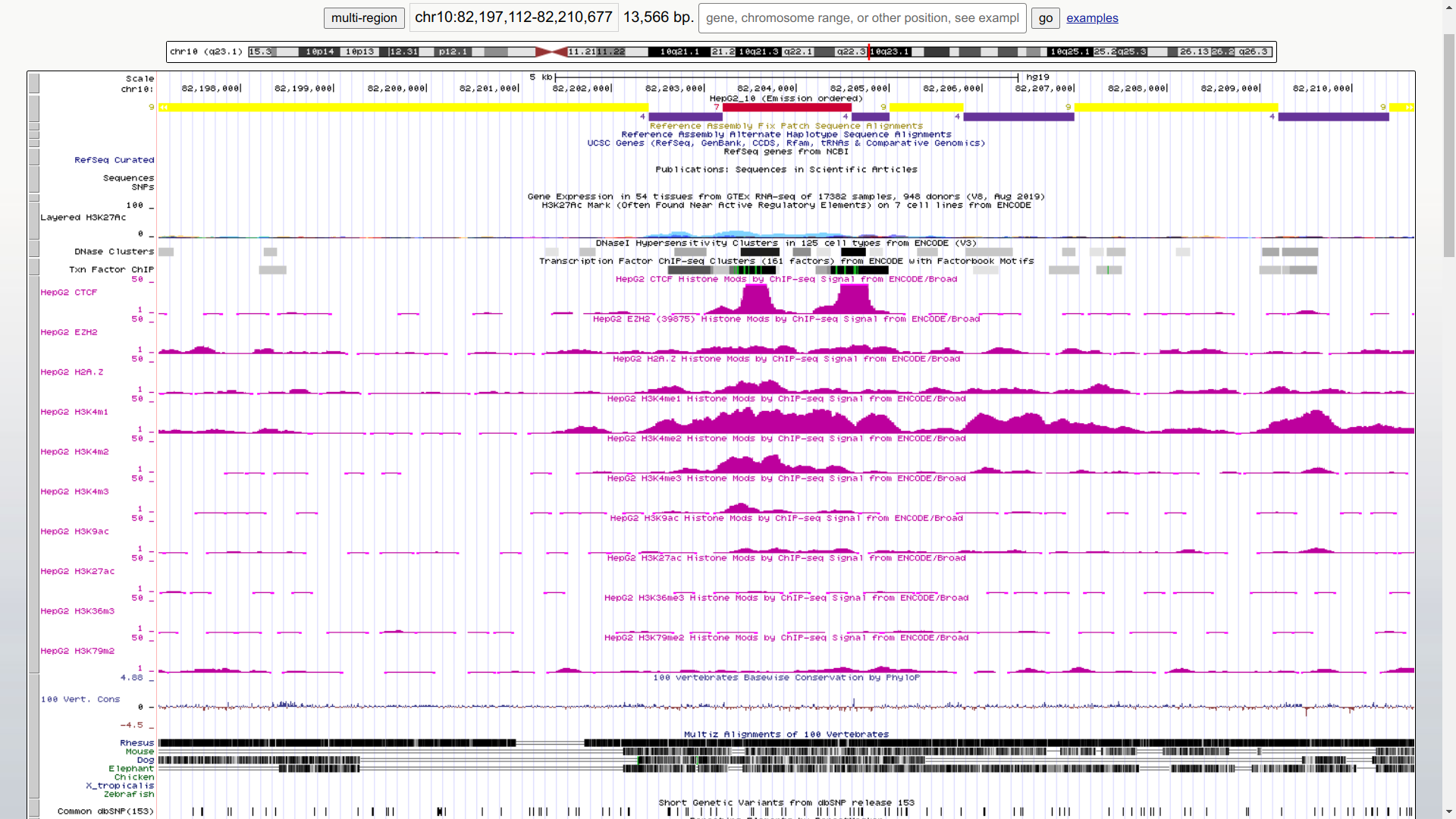Click the Layered H3K27Ac track label
1456x819 pixels.
click(x=83, y=218)
